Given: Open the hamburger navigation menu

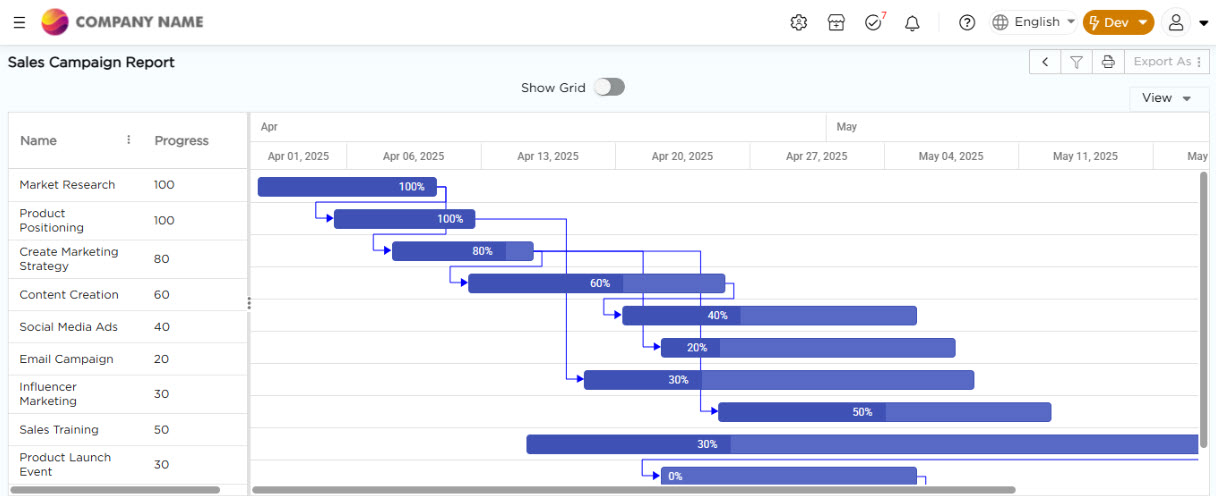Looking at the screenshot, I should [19, 22].
